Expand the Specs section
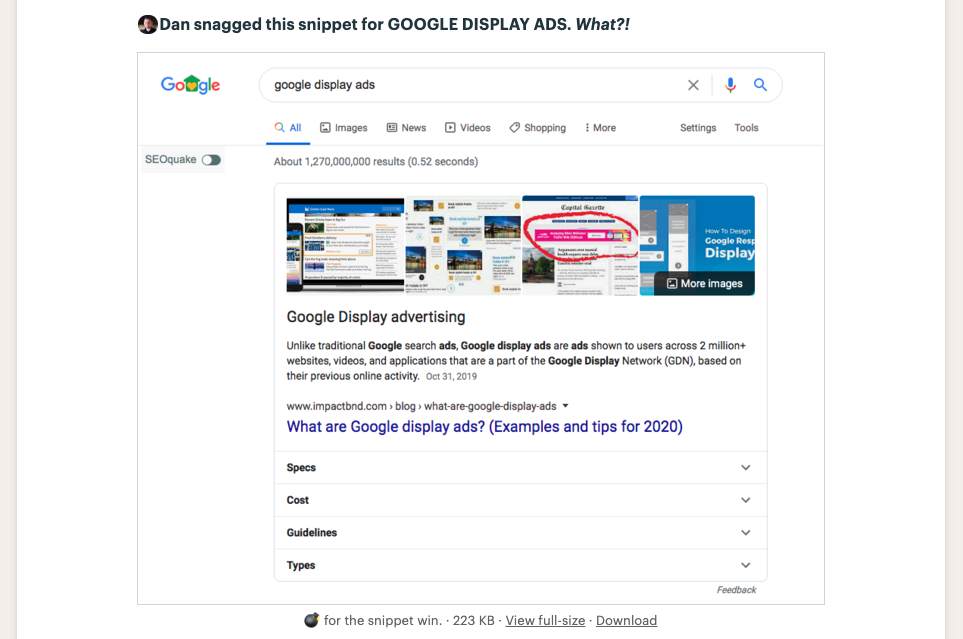Viewport: 963px width, 639px height. 745,467
